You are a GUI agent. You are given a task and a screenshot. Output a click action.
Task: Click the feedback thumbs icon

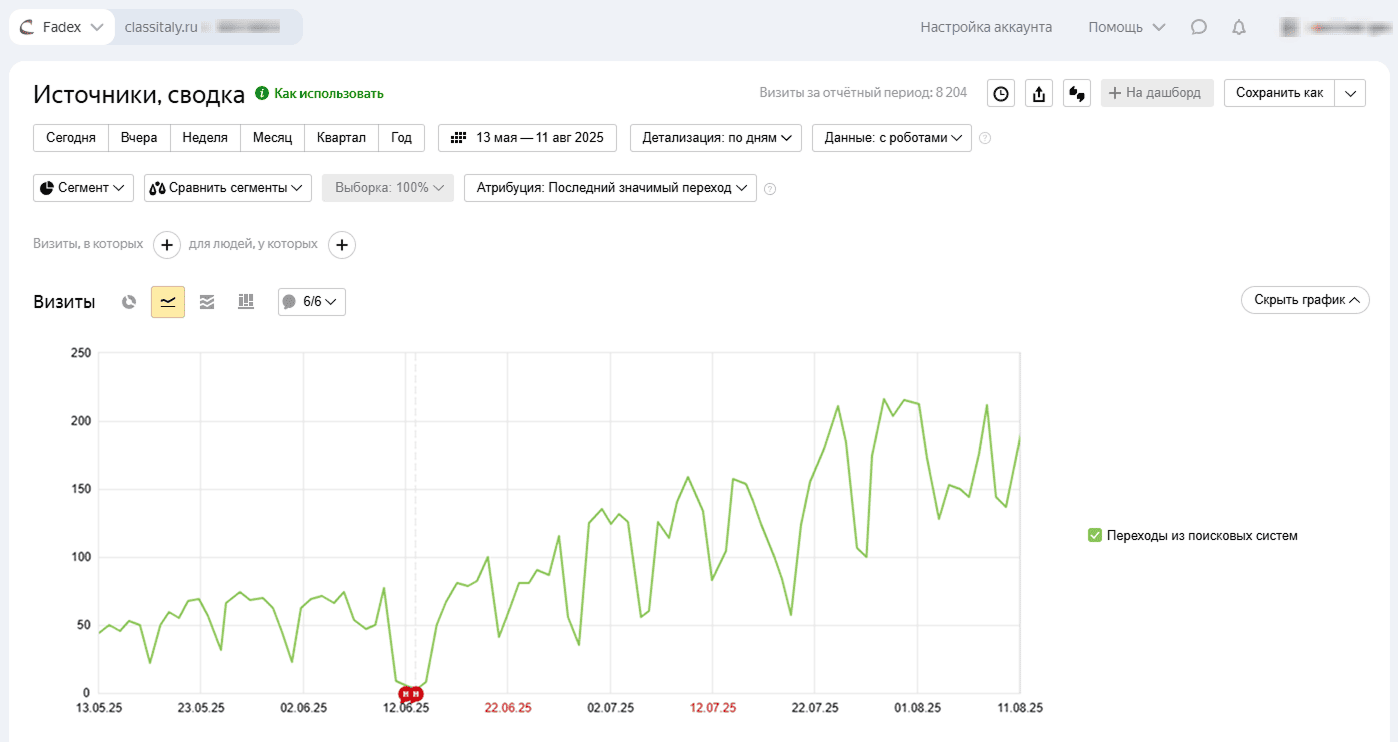pos(1076,93)
